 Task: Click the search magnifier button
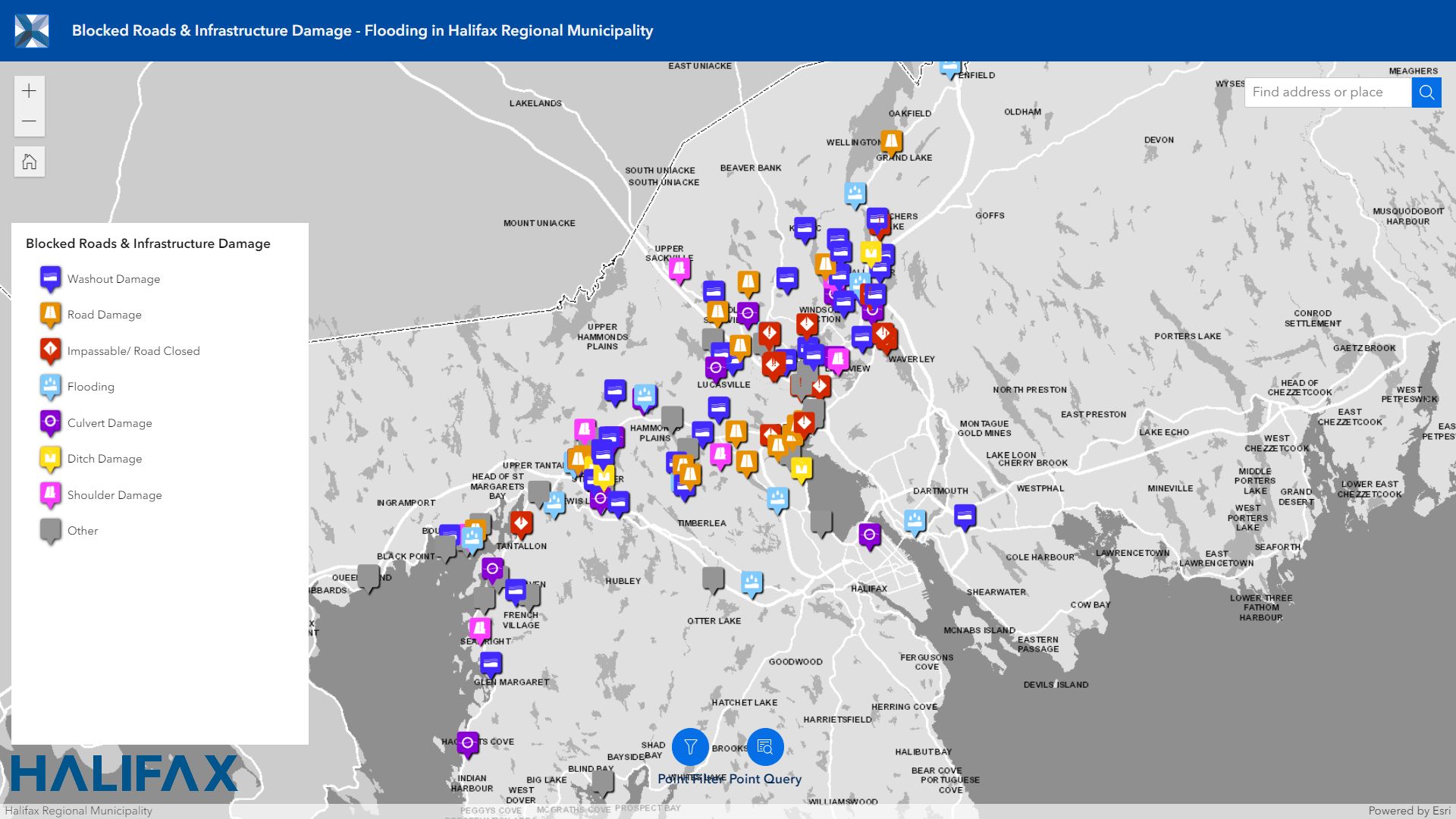point(1426,93)
